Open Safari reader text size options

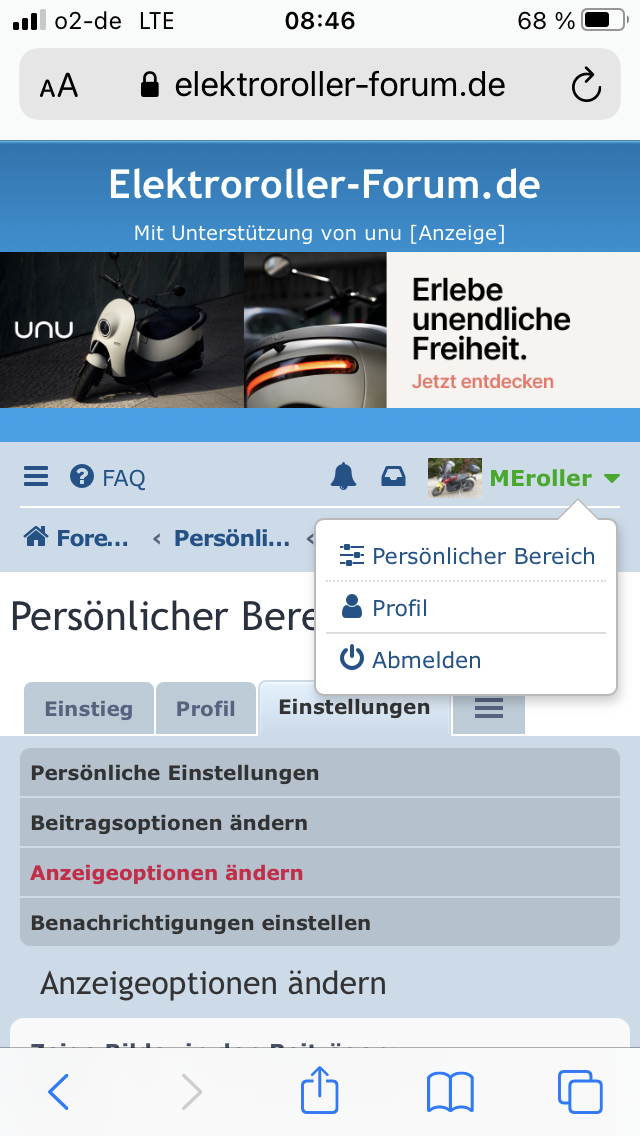tap(59, 86)
